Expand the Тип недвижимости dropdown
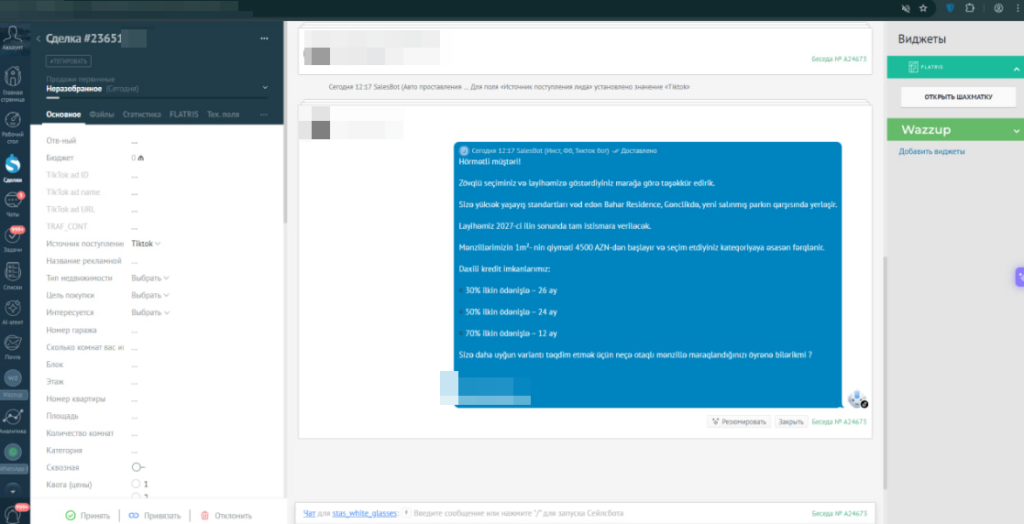This screenshot has width=1024, height=524. point(150,278)
